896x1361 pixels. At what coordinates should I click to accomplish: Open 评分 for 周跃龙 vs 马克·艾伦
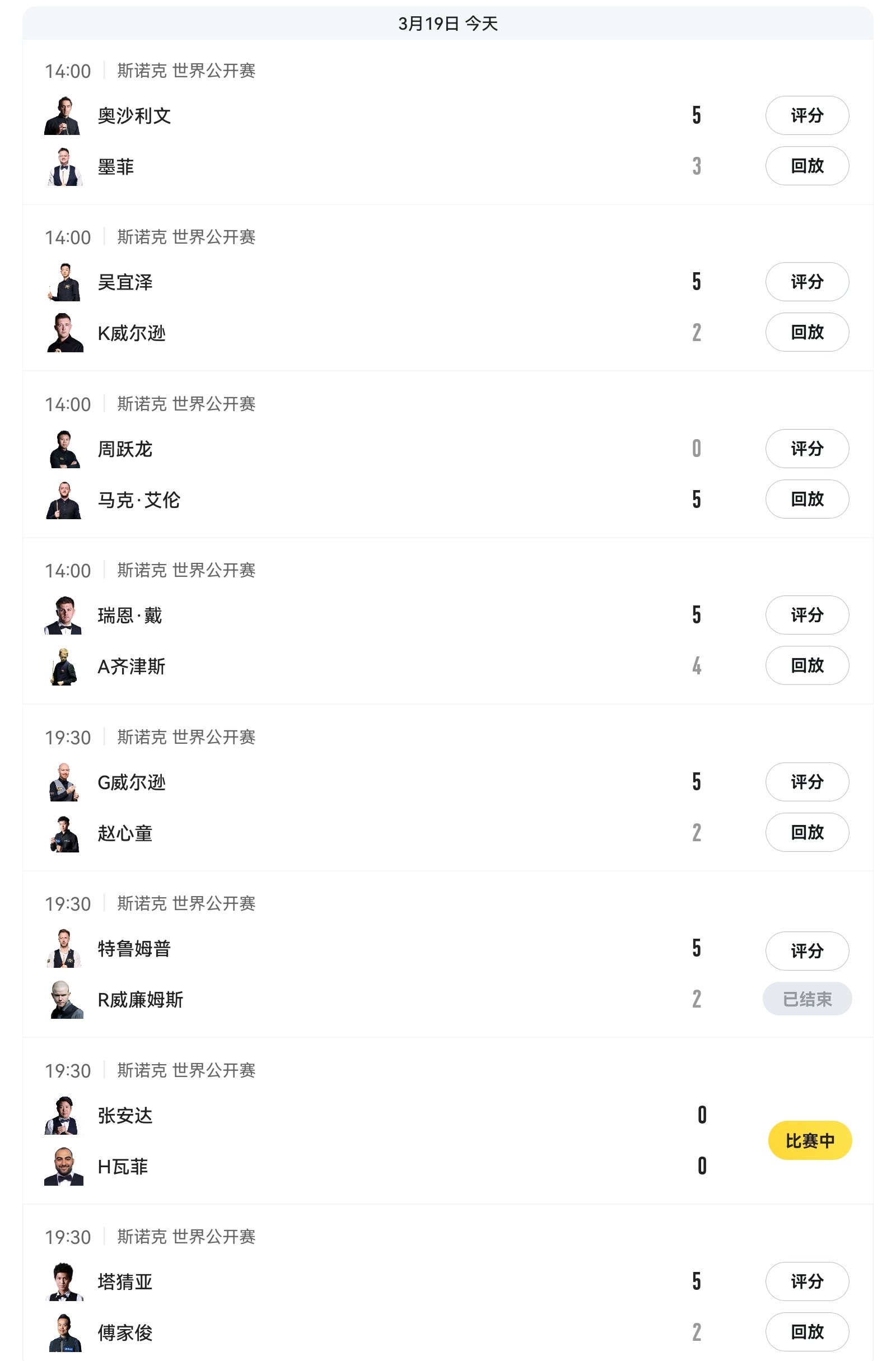click(x=807, y=448)
